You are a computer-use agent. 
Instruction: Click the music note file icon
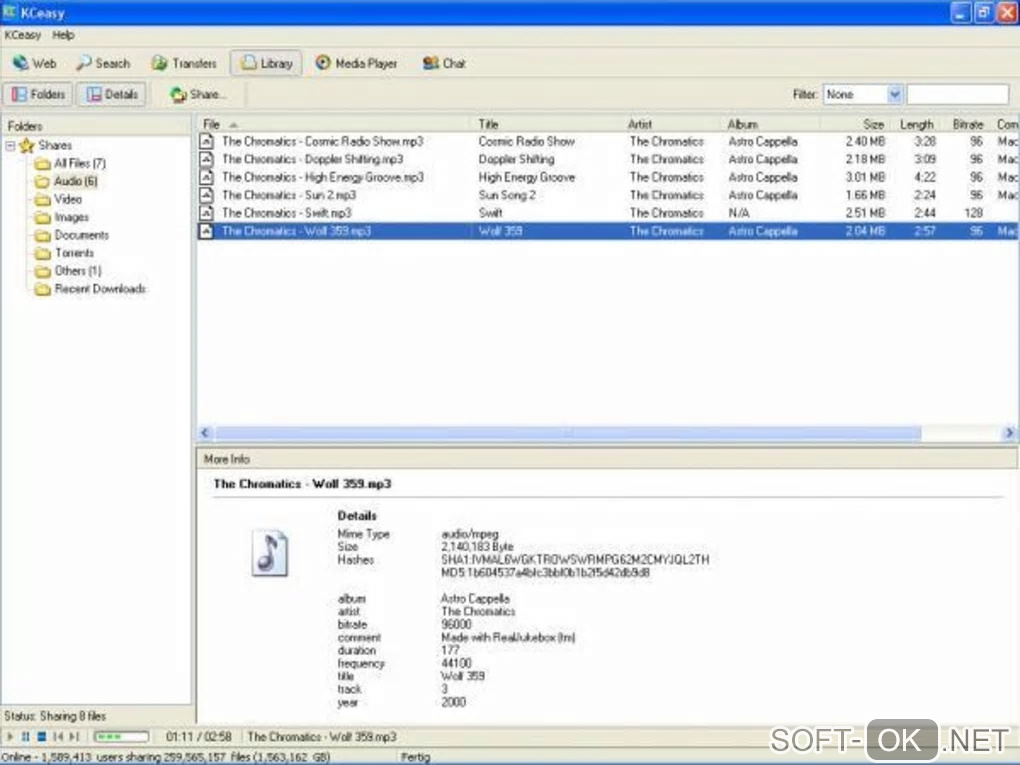pos(270,553)
